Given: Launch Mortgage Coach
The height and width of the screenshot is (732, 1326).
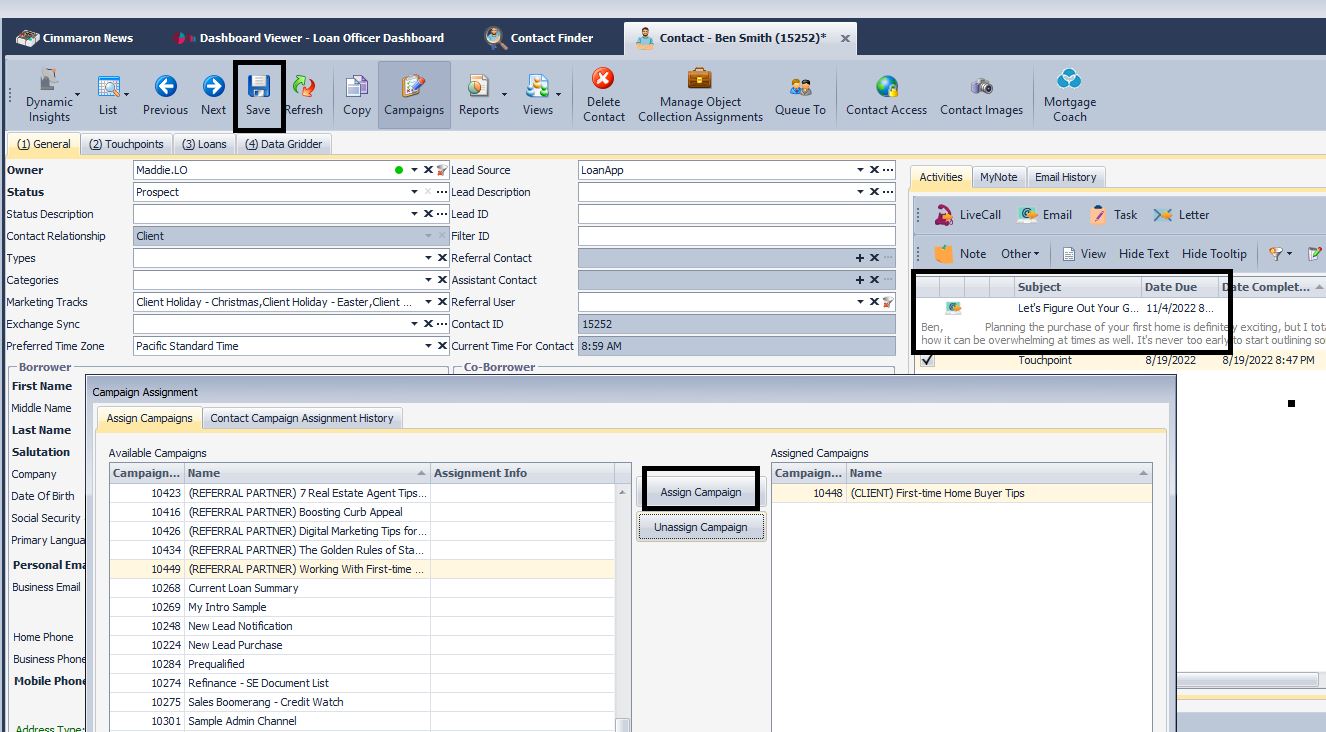Looking at the screenshot, I should tap(1069, 94).
